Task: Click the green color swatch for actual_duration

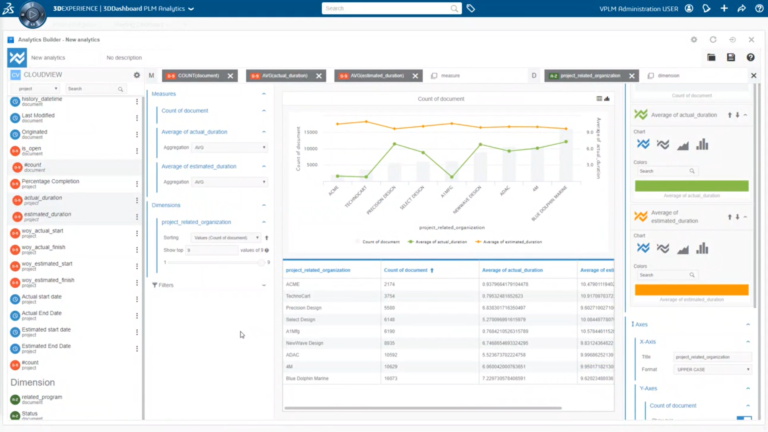Action: (692, 186)
